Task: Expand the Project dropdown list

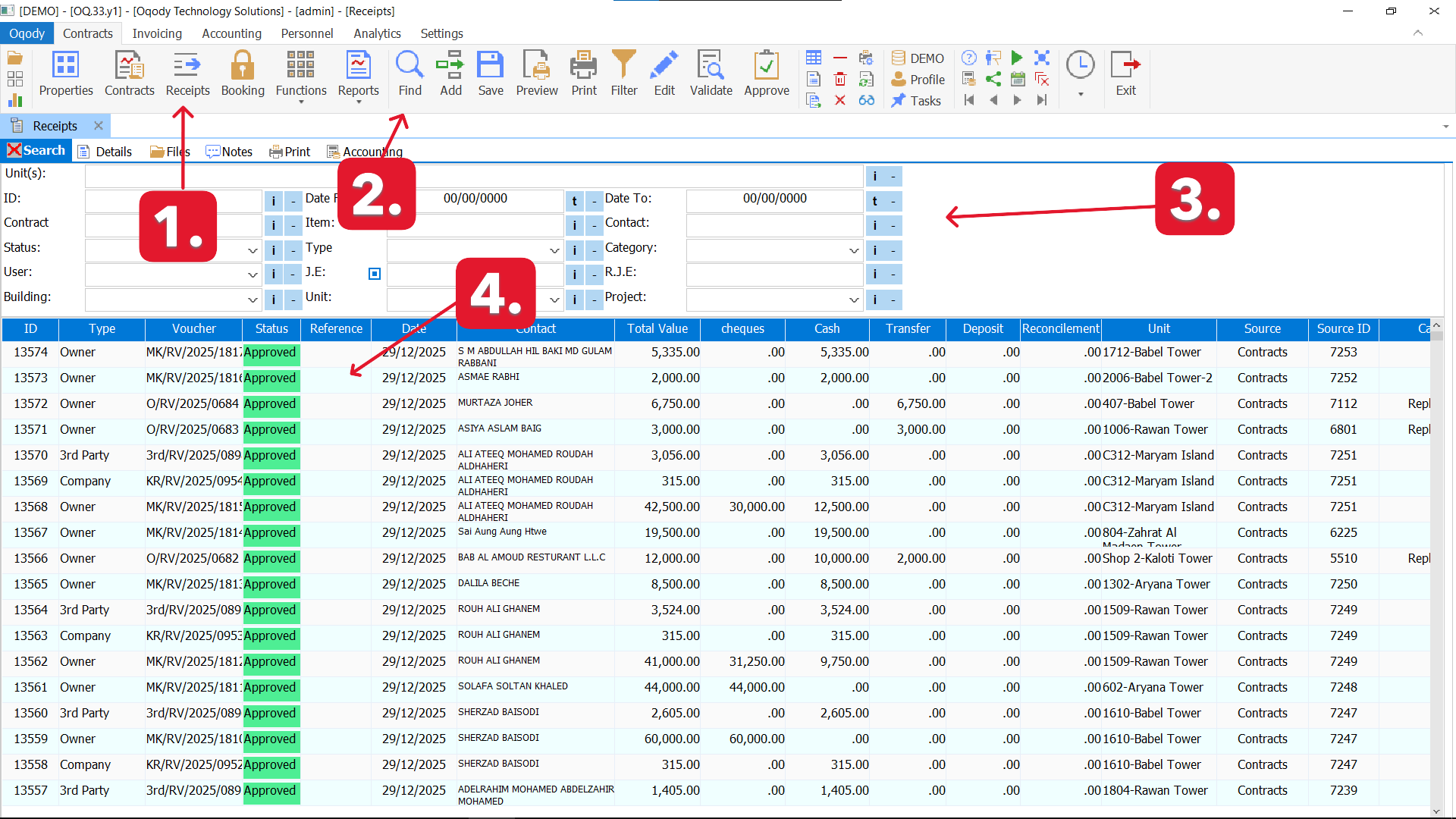Action: click(x=854, y=300)
